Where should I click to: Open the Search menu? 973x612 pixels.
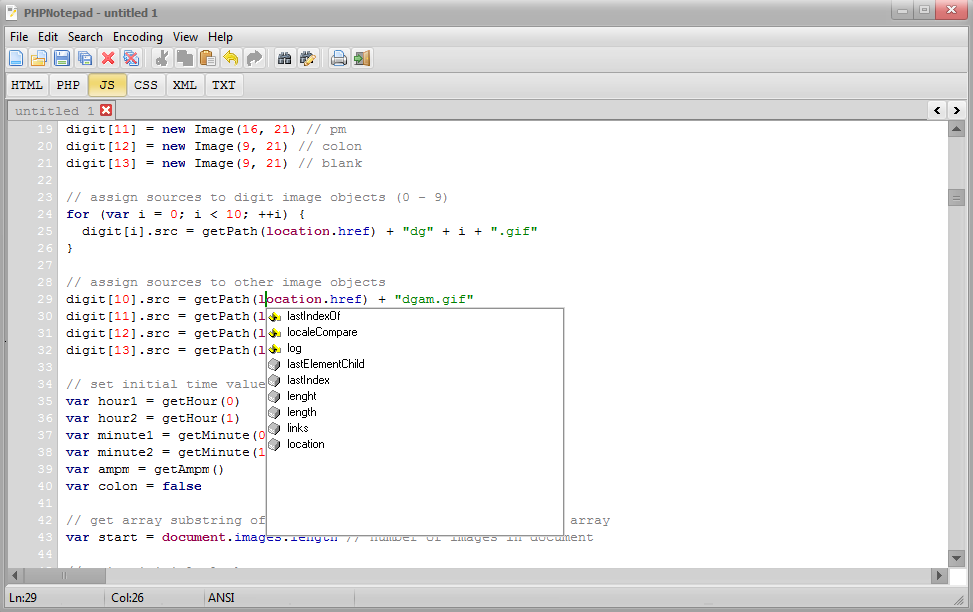click(85, 37)
